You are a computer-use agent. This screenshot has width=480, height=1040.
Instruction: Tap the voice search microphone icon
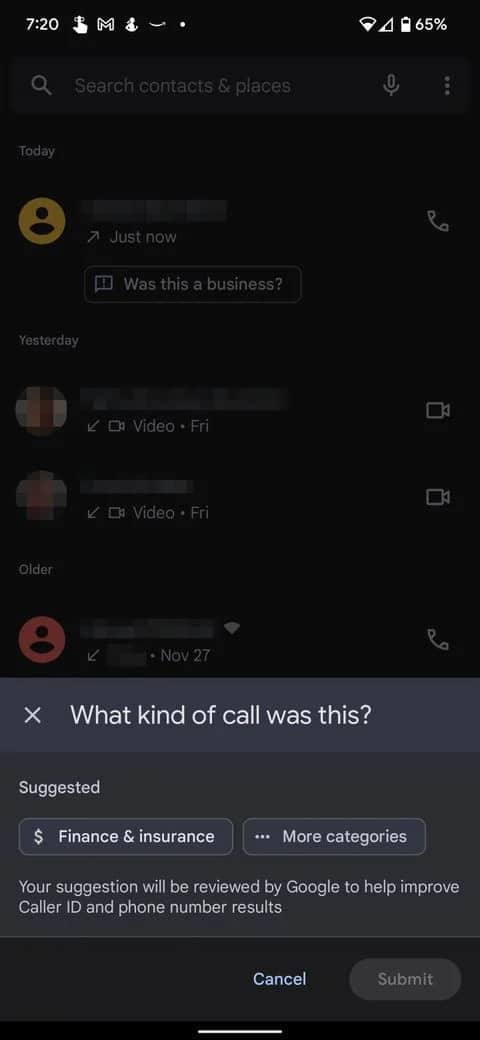391,86
